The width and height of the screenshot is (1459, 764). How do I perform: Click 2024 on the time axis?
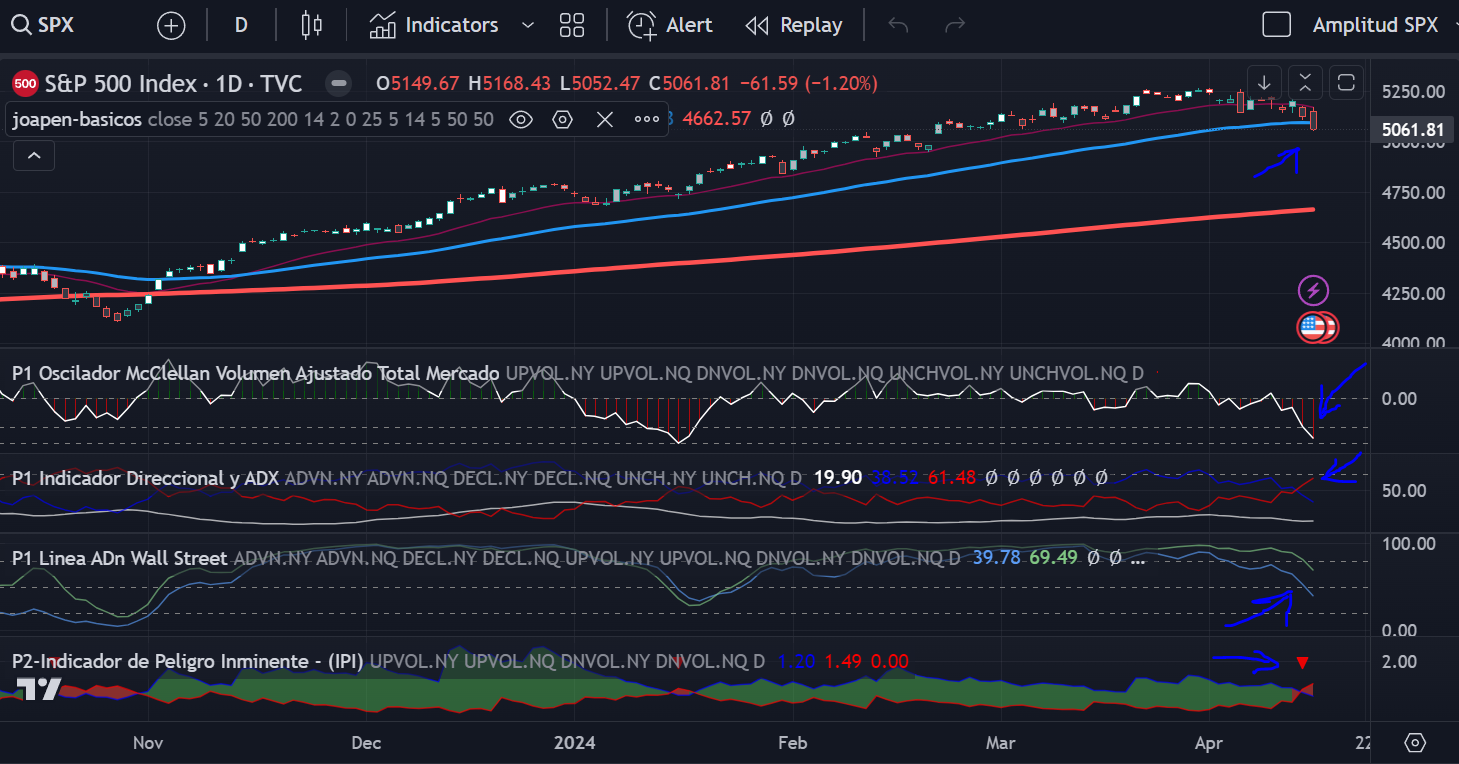pos(575,743)
